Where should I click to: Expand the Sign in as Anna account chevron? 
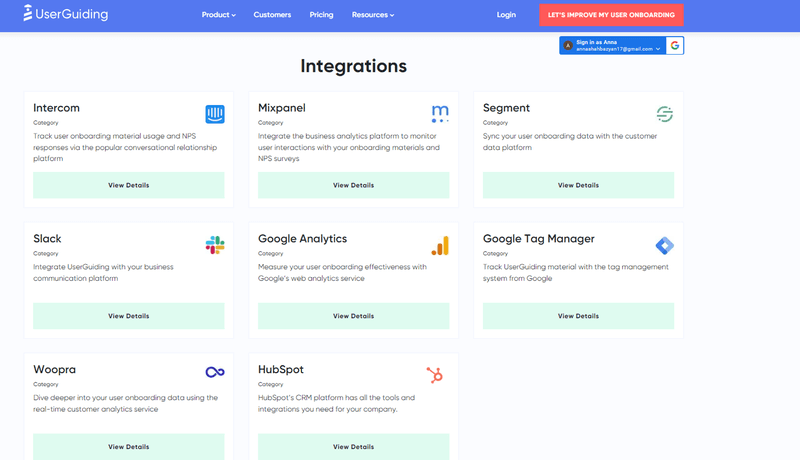click(x=658, y=49)
